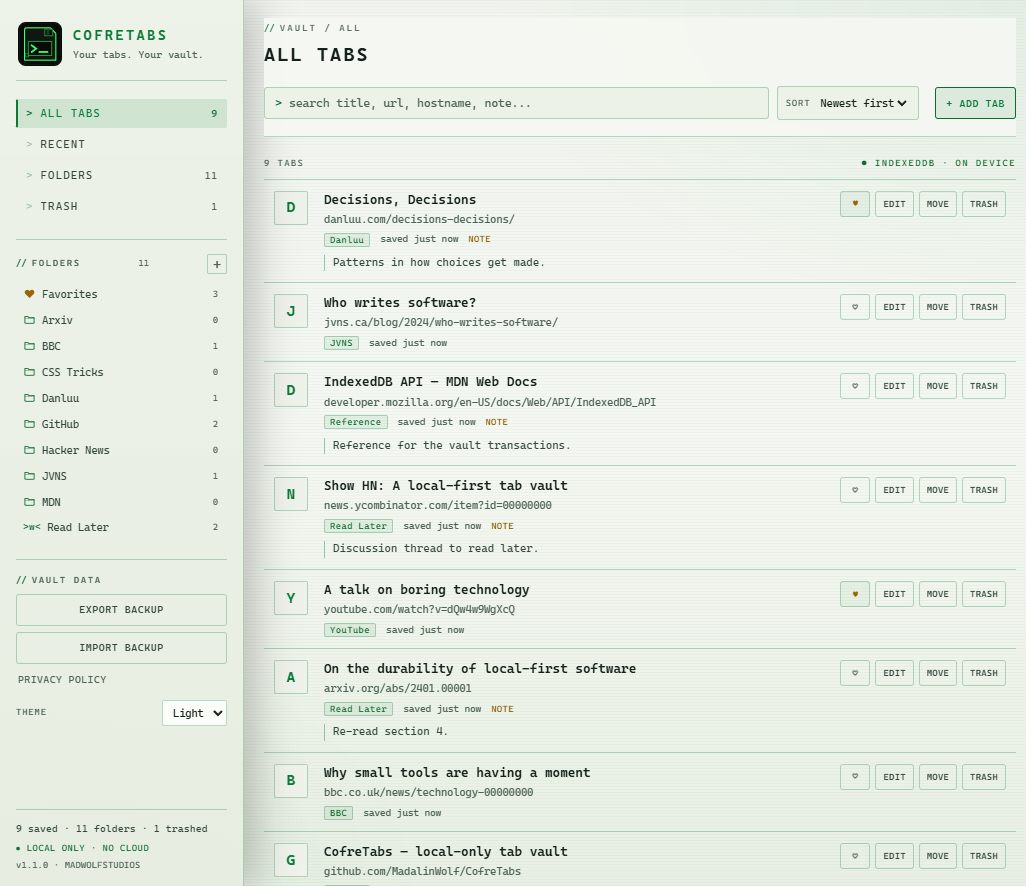Screen dimensions: 1026x886
Task: Click the plus icon to add a folder
Action: tap(217, 264)
